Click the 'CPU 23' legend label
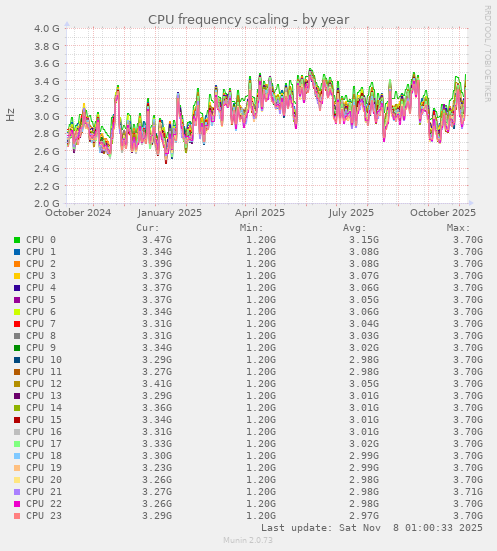This screenshot has height=551, width=497. point(44,516)
